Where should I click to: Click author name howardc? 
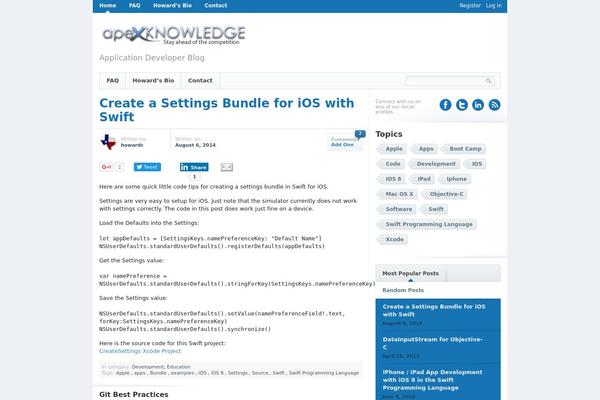point(132,145)
